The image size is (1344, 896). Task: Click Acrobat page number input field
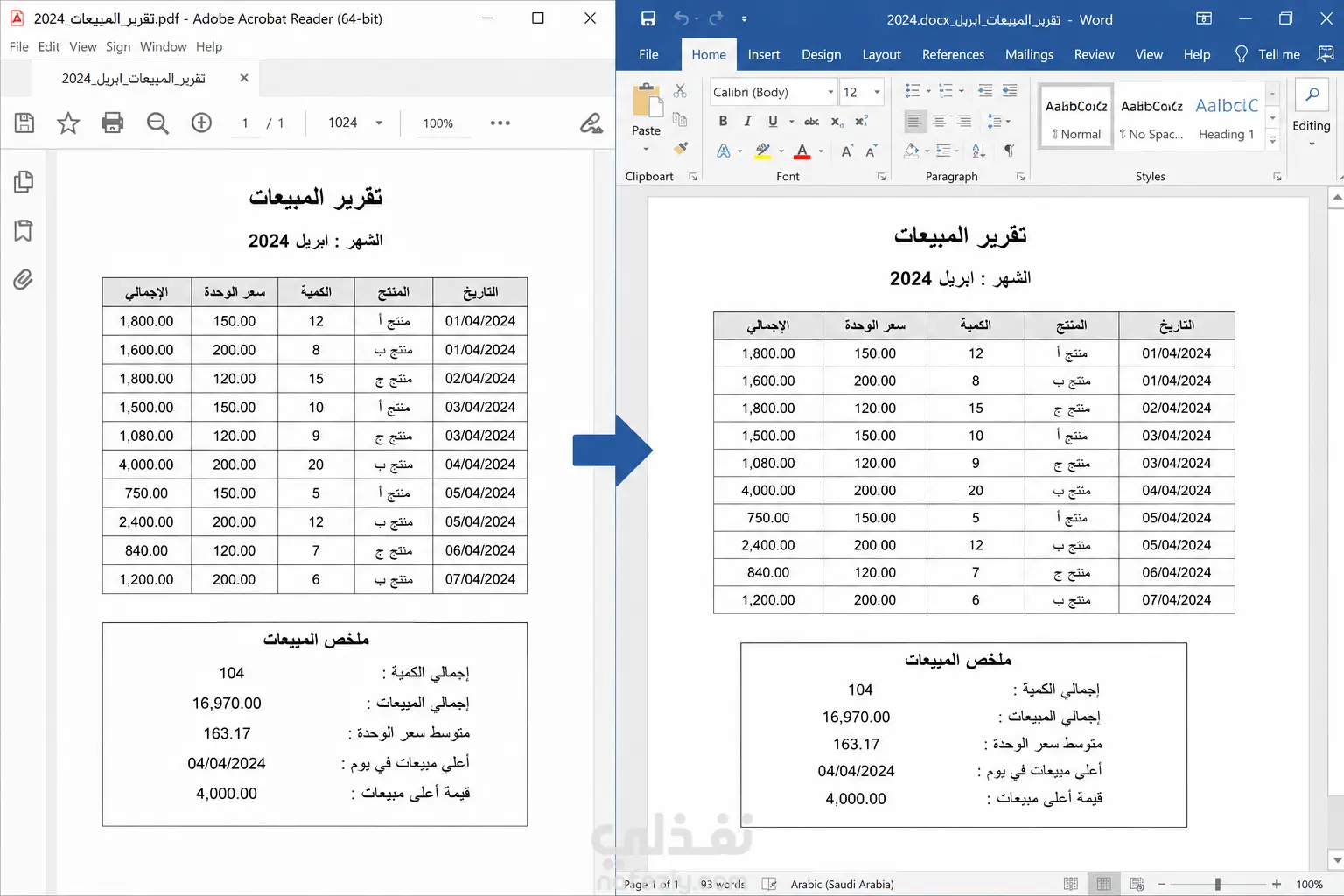[x=245, y=123]
